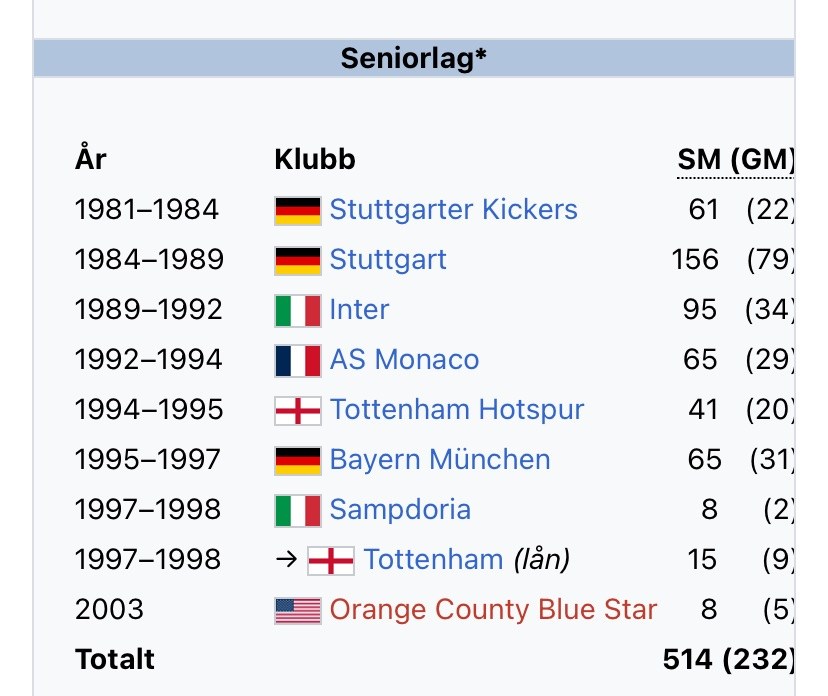Click the German flag next to Stuttgart
Screen dimensions: 828x696
coord(298,260)
